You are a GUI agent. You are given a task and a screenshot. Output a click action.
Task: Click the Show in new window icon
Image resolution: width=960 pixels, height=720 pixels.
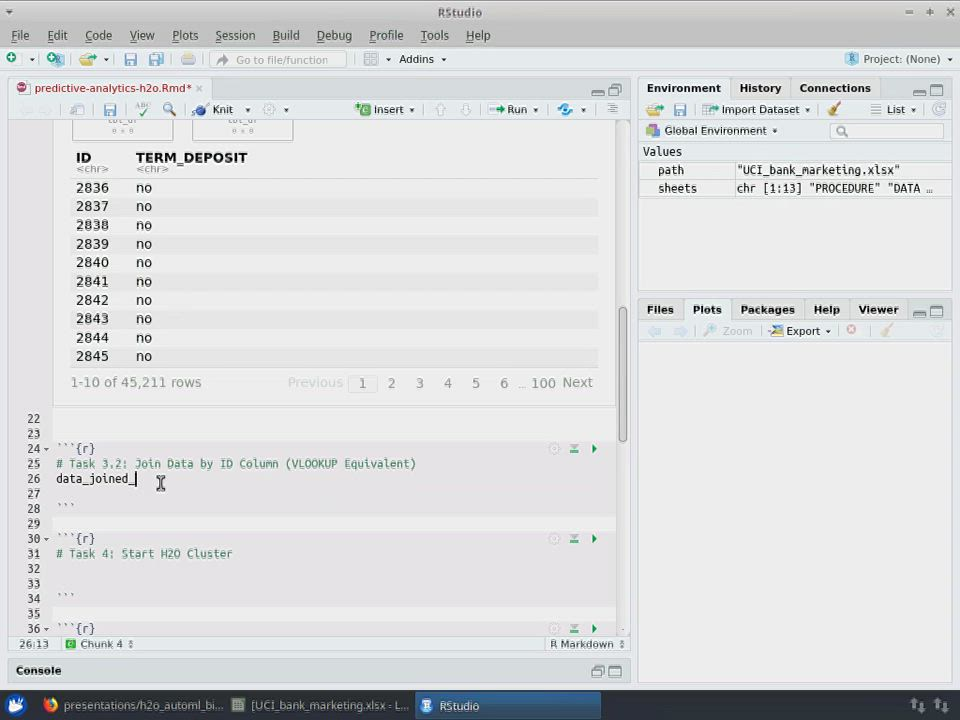click(x=77, y=110)
